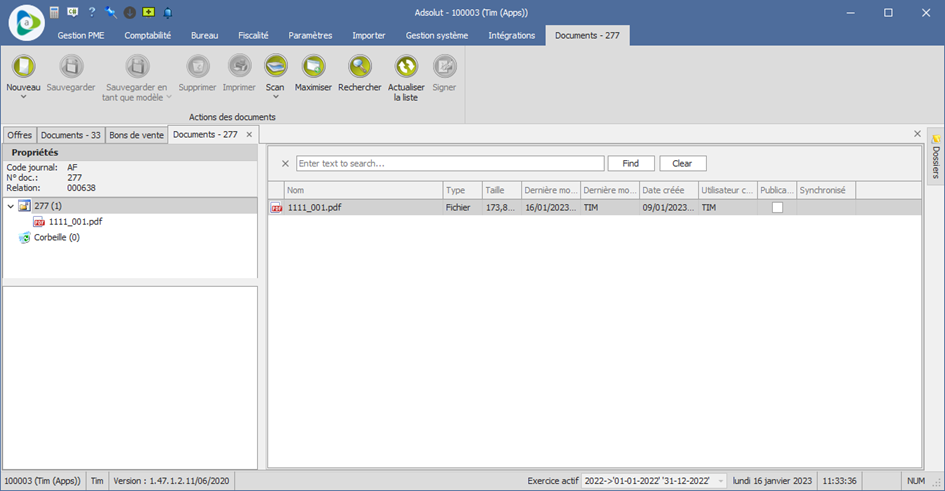Viewport: 945px width, 491px height.
Task: Click the Supprimer icon
Action: click(x=198, y=66)
